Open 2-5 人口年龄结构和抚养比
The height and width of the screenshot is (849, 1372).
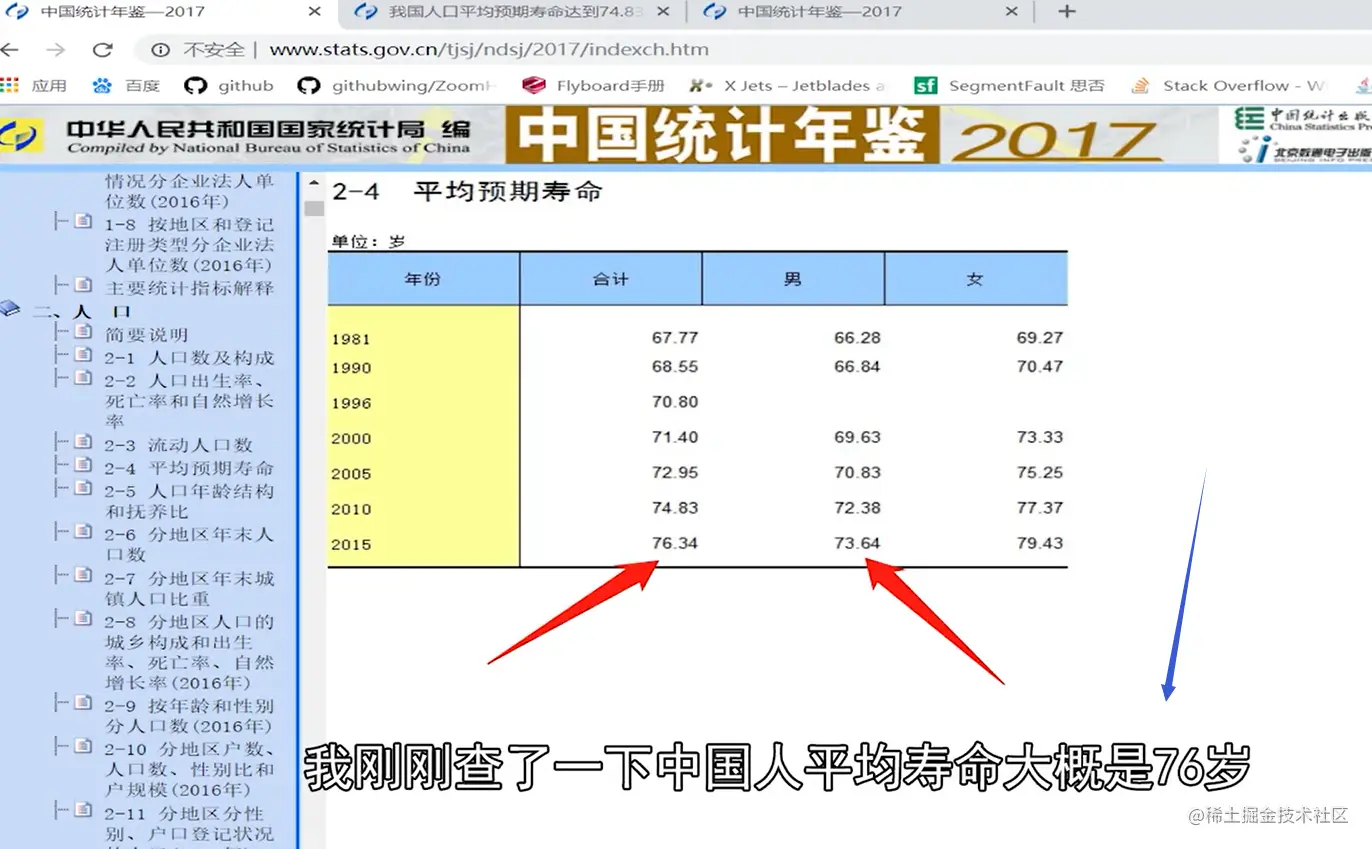coord(189,501)
